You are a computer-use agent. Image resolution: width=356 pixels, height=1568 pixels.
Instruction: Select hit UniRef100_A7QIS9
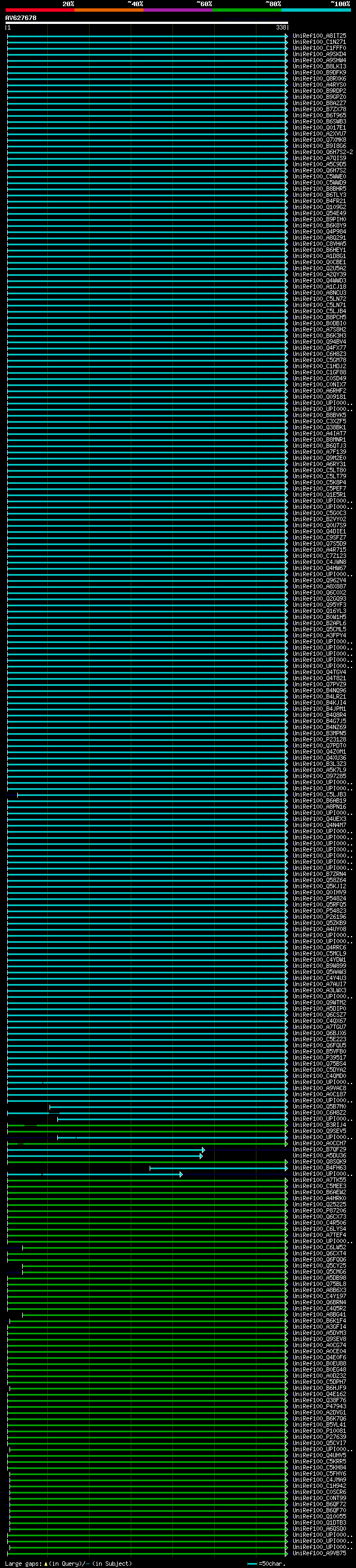coord(319,159)
